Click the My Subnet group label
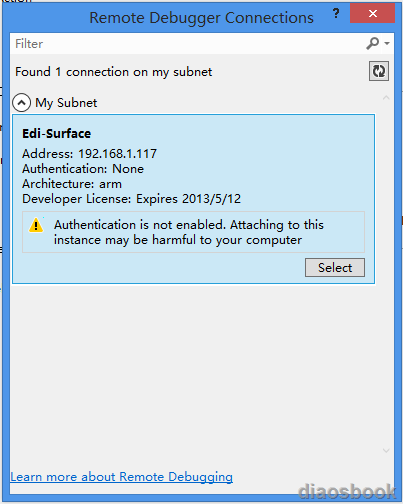The image size is (403, 504). click(66, 103)
